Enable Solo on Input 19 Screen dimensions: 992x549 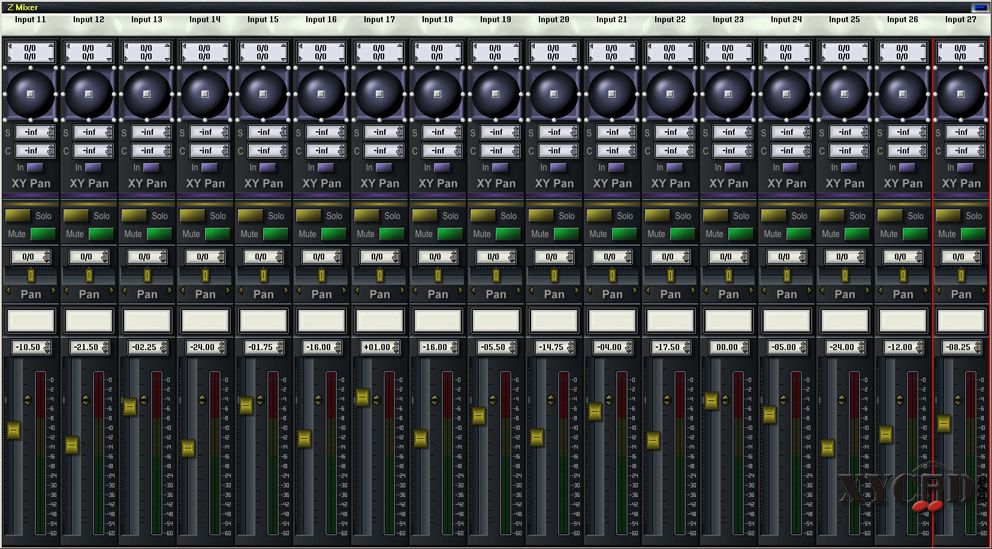coord(483,216)
